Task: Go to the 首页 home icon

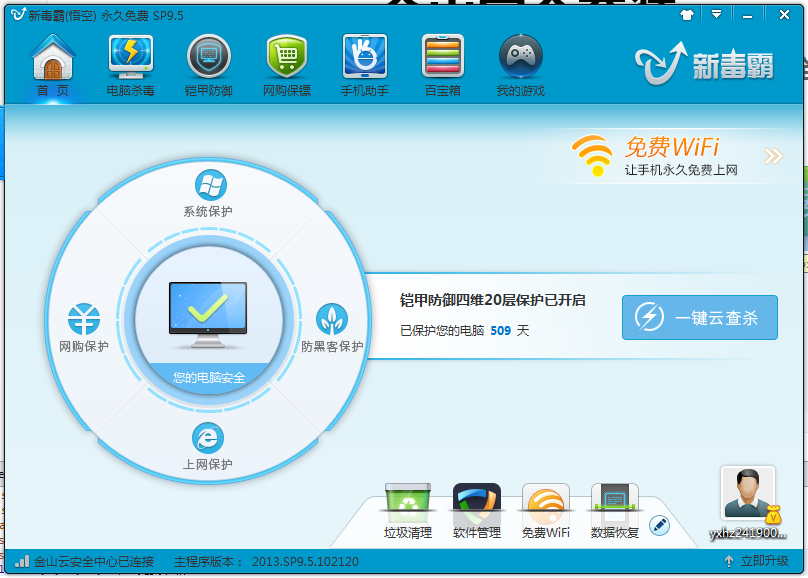Action: 53,59
